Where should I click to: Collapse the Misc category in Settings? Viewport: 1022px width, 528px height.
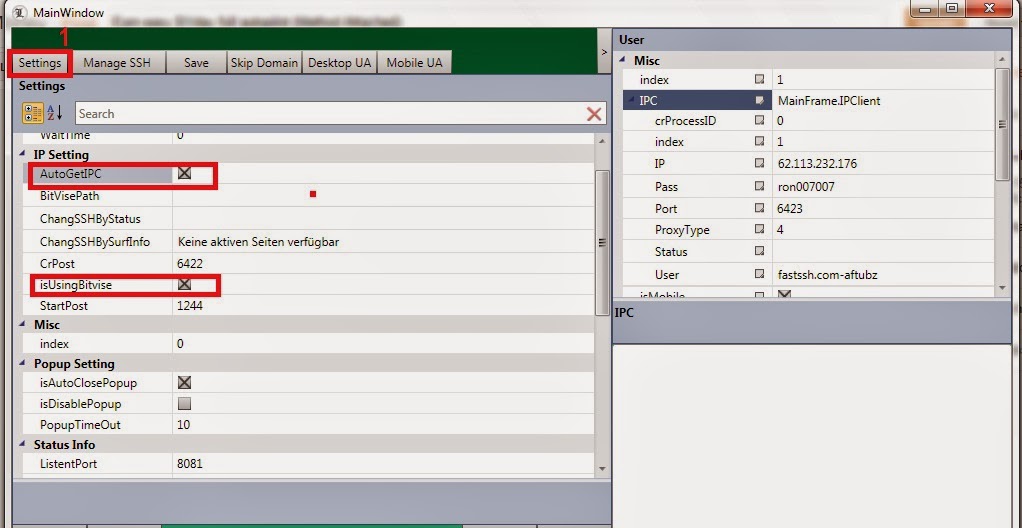pyautogui.click(x=24, y=324)
